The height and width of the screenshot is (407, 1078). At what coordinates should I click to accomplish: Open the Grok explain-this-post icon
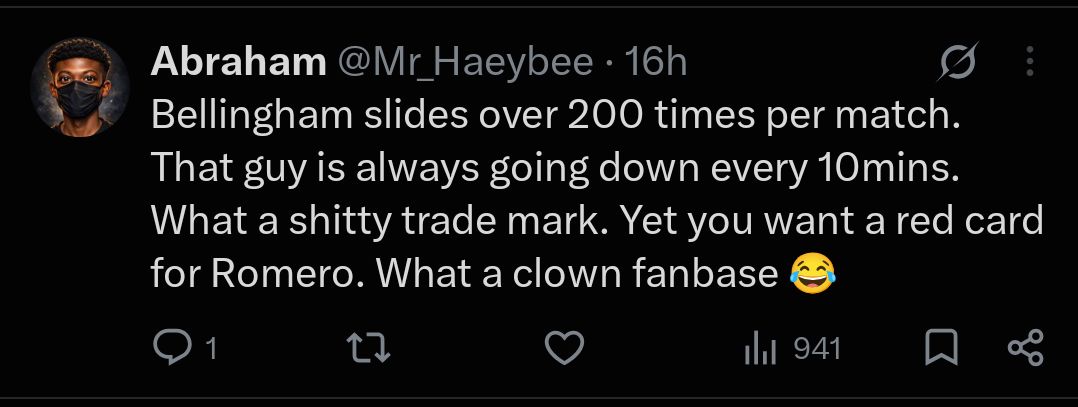click(x=958, y=62)
